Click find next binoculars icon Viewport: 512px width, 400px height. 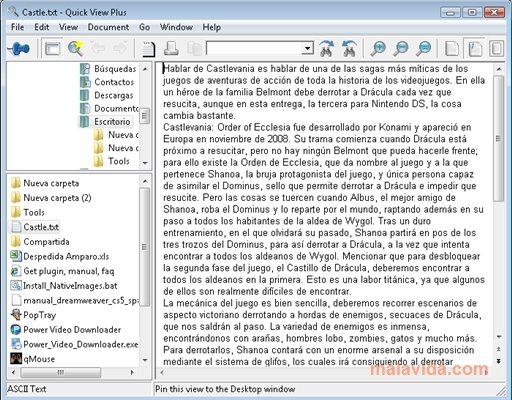point(327,49)
